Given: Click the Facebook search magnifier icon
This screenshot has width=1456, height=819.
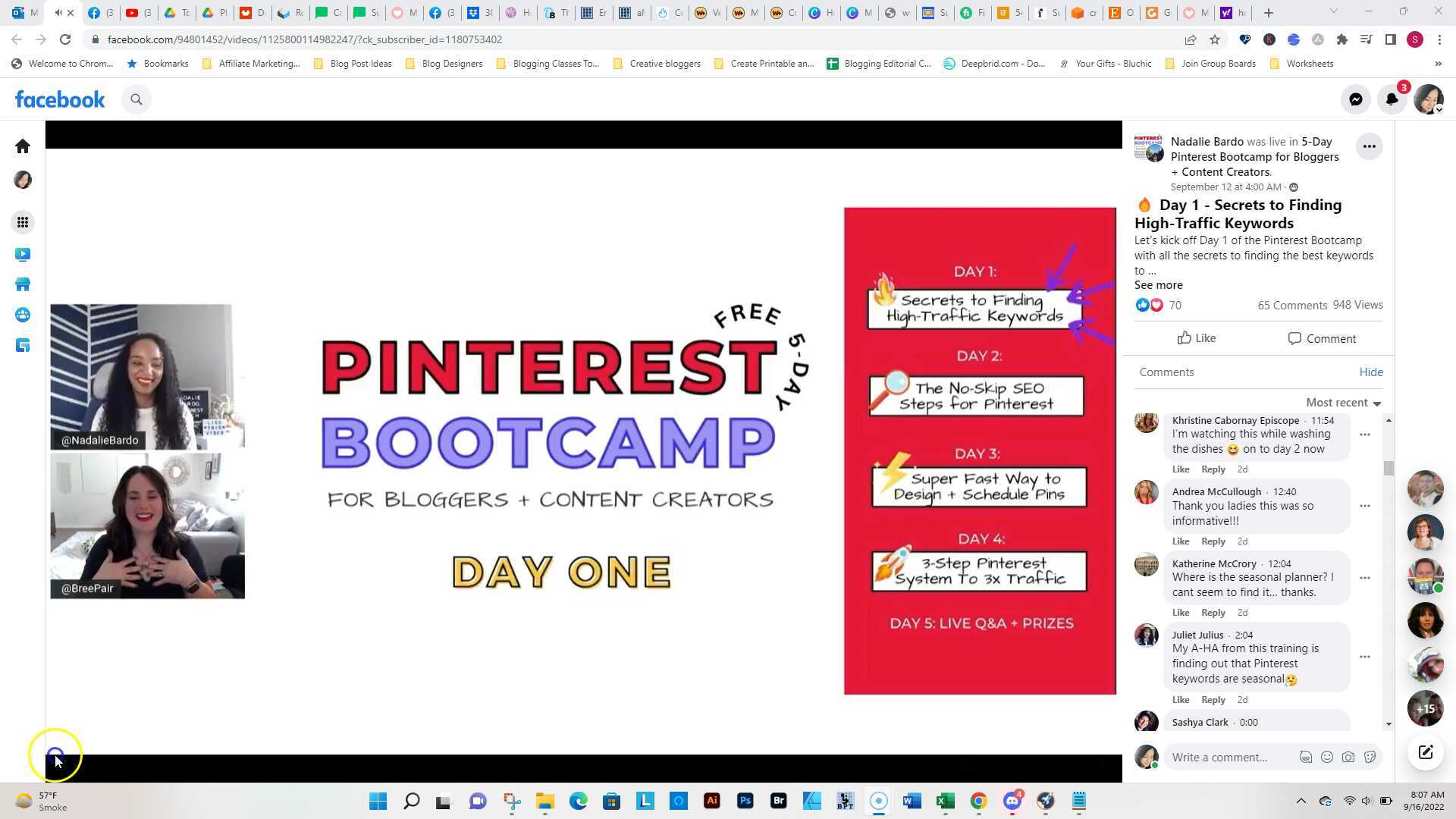Looking at the screenshot, I should (x=136, y=99).
